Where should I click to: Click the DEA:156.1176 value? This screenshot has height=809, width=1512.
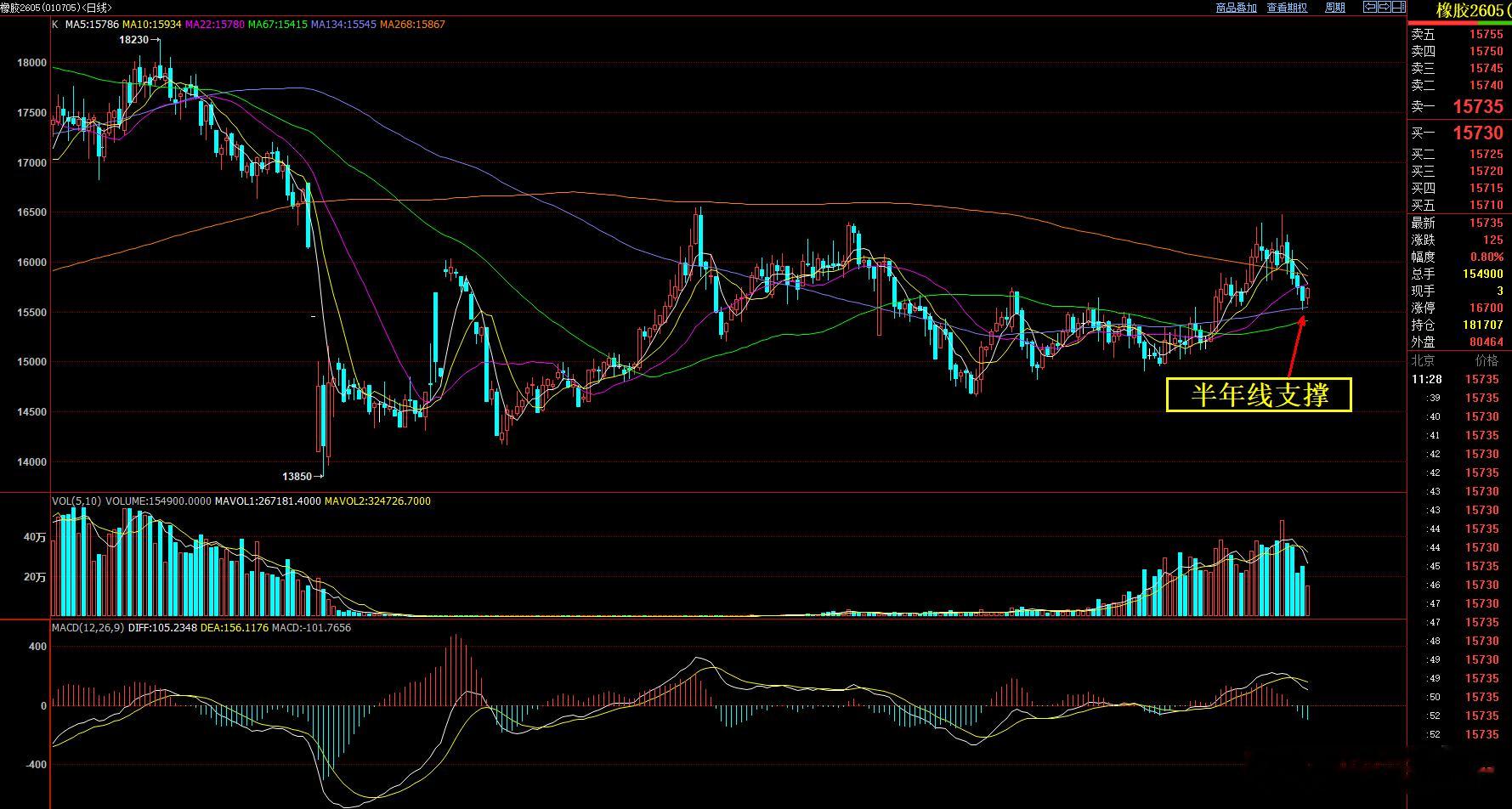tap(235, 628)
